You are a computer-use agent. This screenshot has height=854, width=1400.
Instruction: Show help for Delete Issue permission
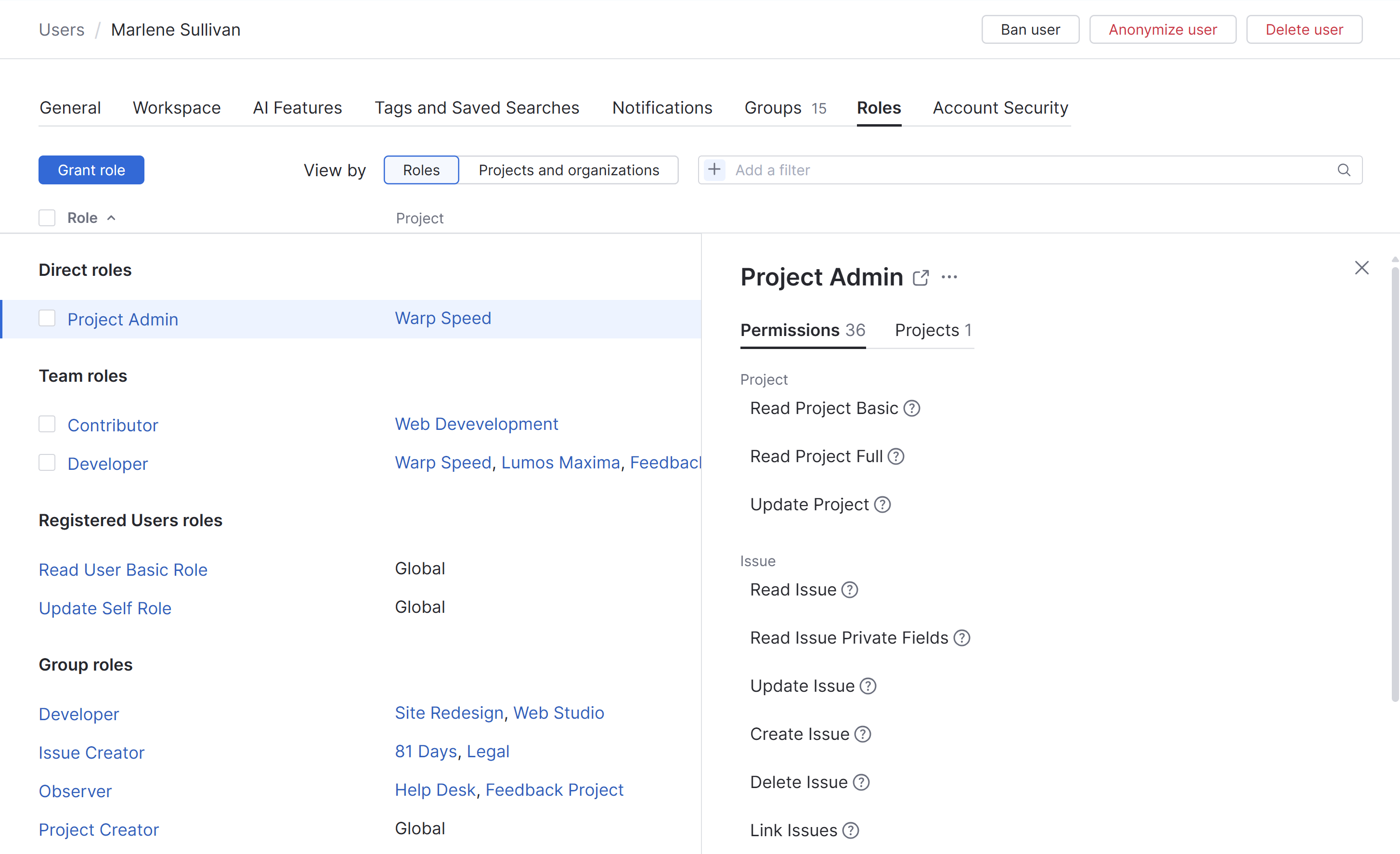(861, 782)
